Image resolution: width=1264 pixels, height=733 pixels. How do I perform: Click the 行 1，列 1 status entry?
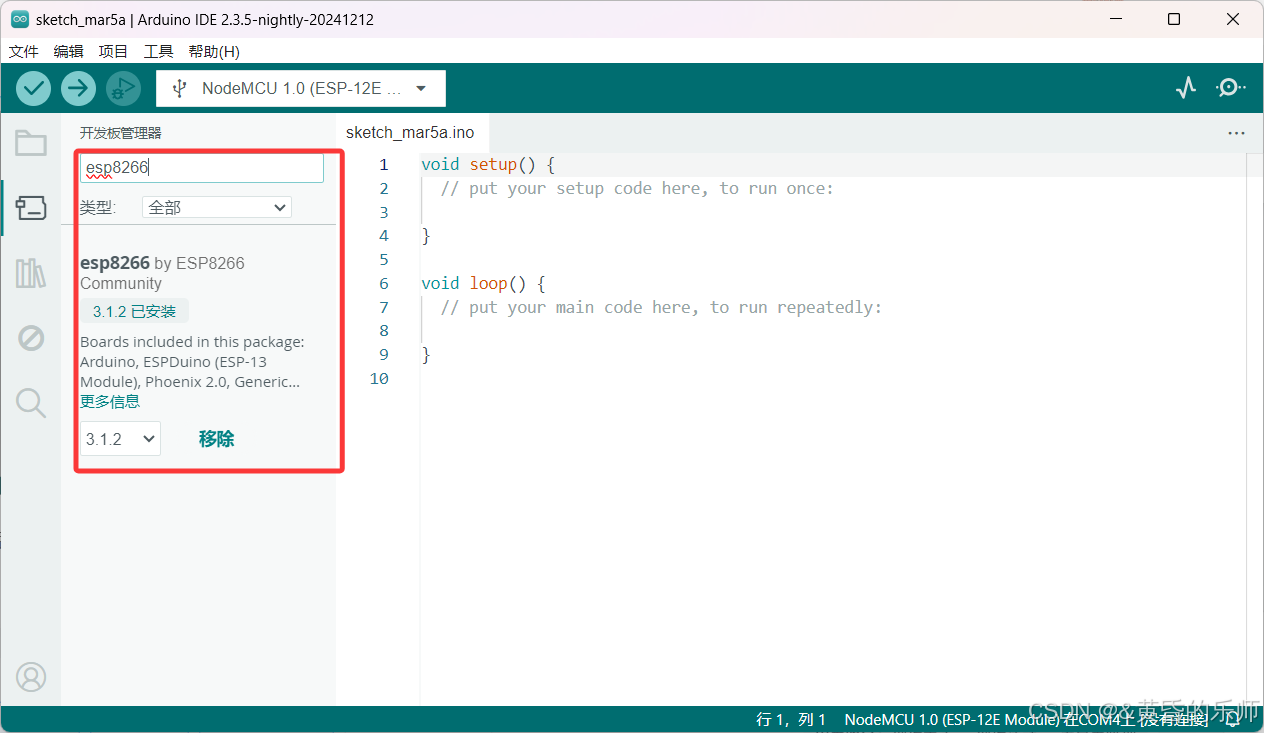tap(791, 720)
